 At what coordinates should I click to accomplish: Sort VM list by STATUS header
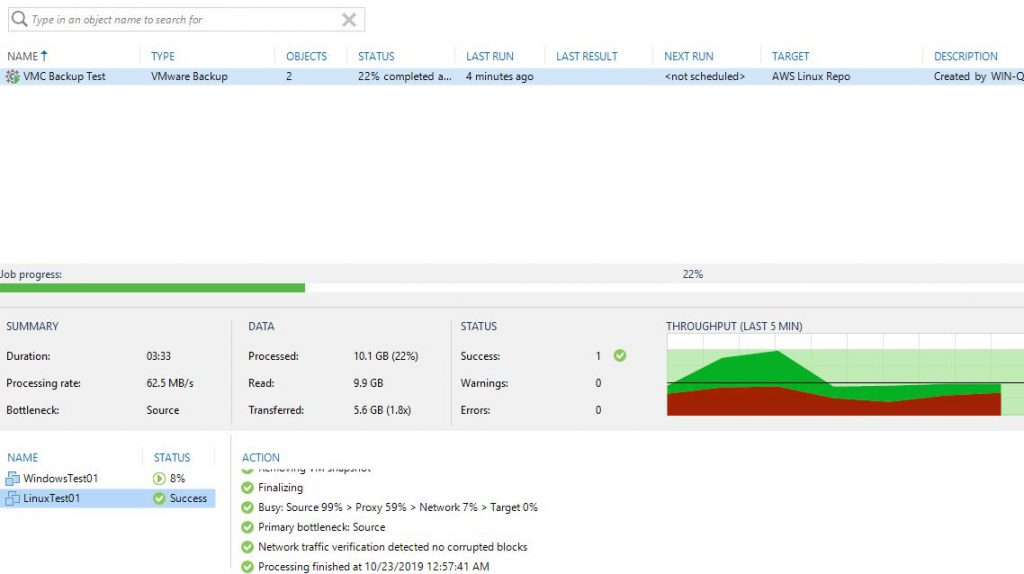tap(172, 458)
